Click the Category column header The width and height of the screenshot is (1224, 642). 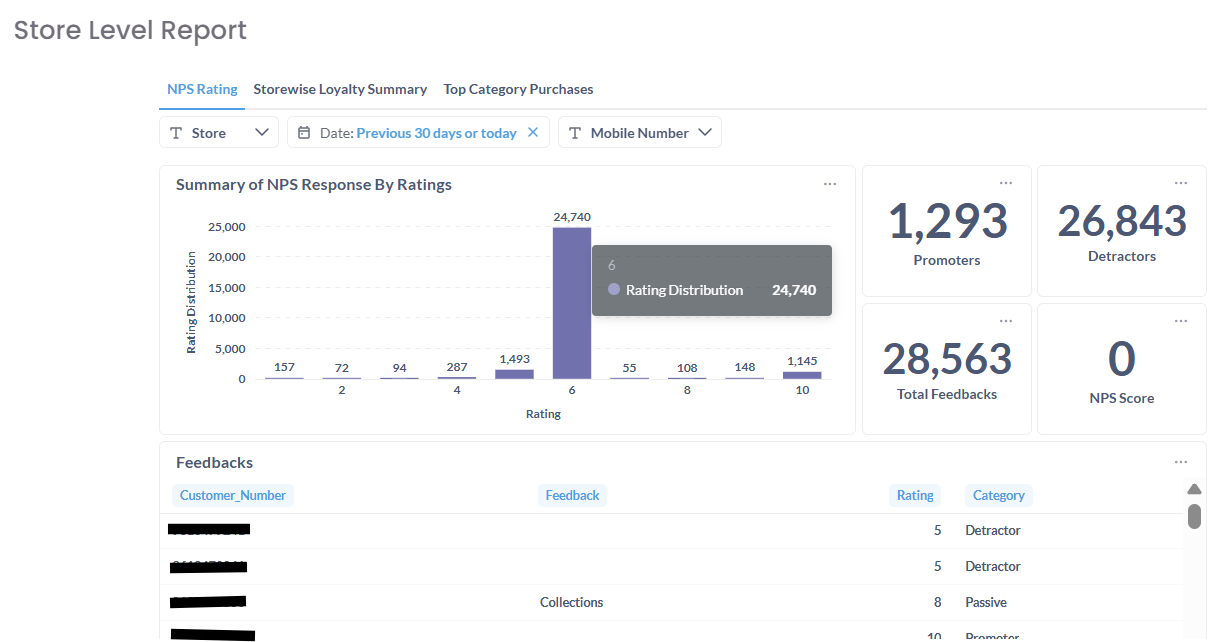998,495
